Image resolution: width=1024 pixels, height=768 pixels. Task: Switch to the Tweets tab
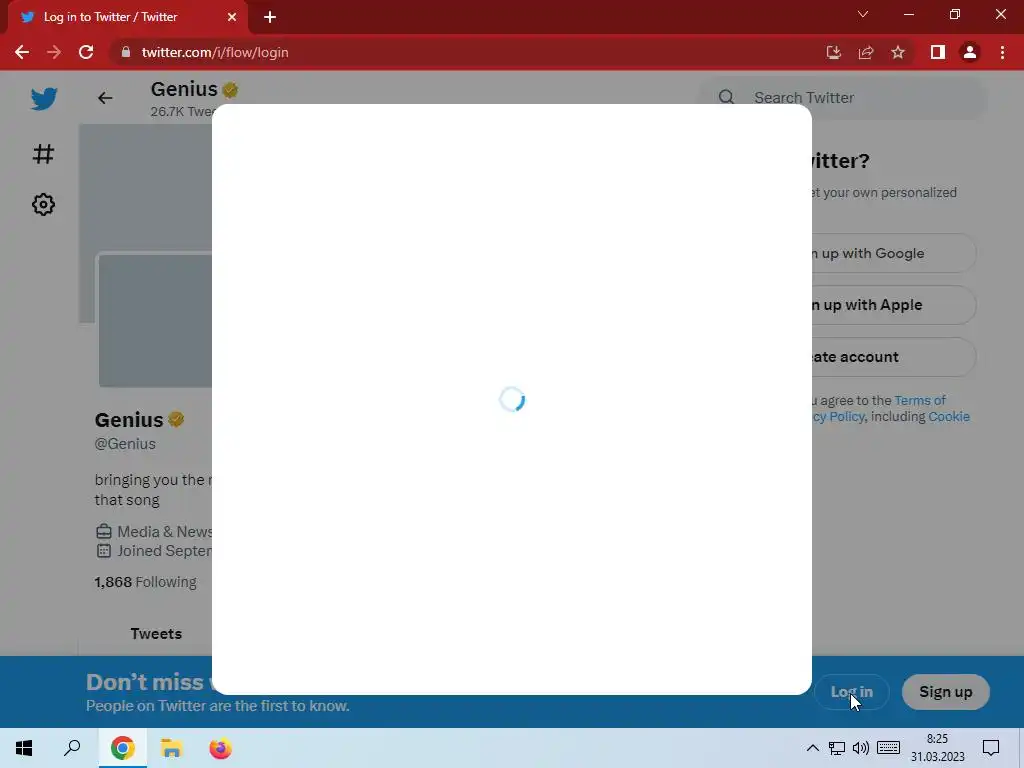156,633
